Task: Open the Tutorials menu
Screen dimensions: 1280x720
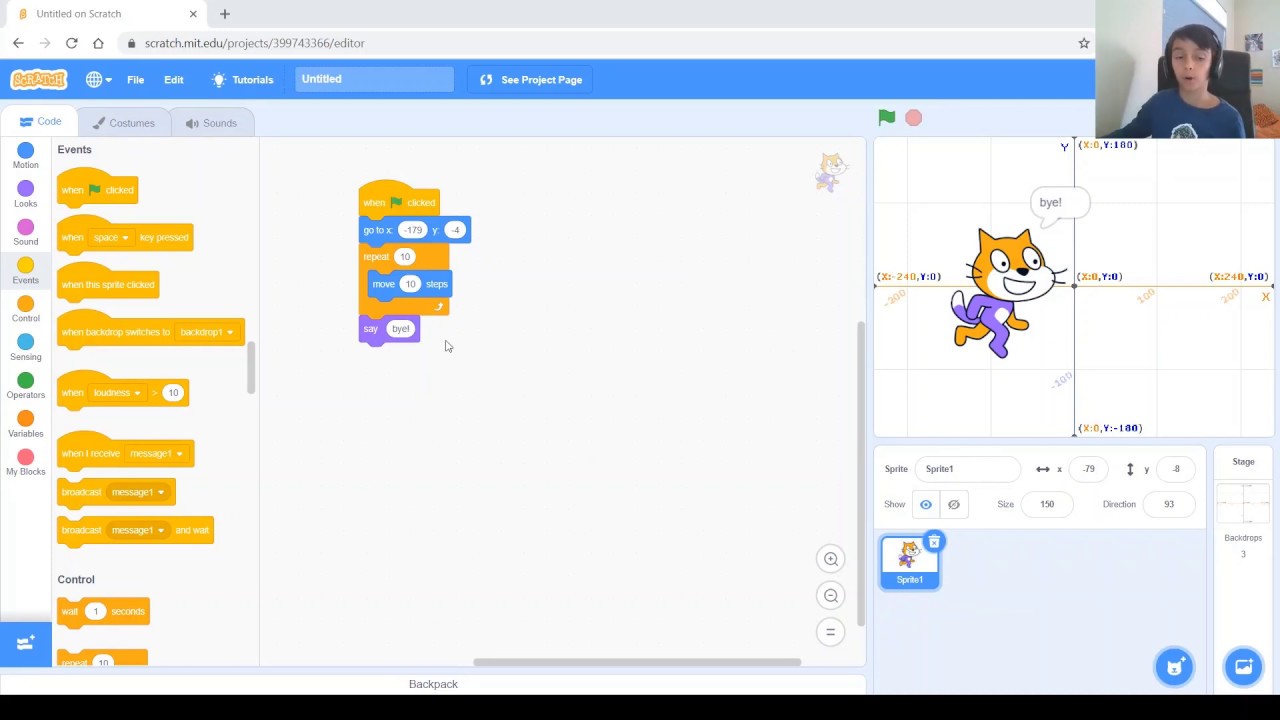Action: [242, 80]
